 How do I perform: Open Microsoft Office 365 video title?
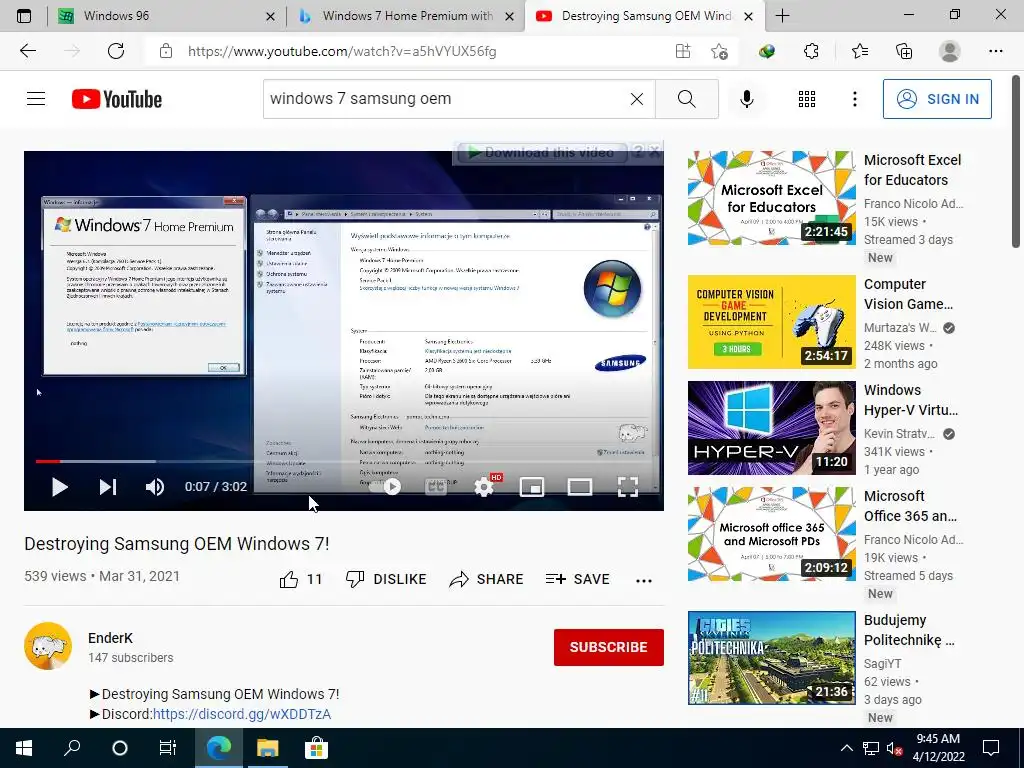coord(910,506)
